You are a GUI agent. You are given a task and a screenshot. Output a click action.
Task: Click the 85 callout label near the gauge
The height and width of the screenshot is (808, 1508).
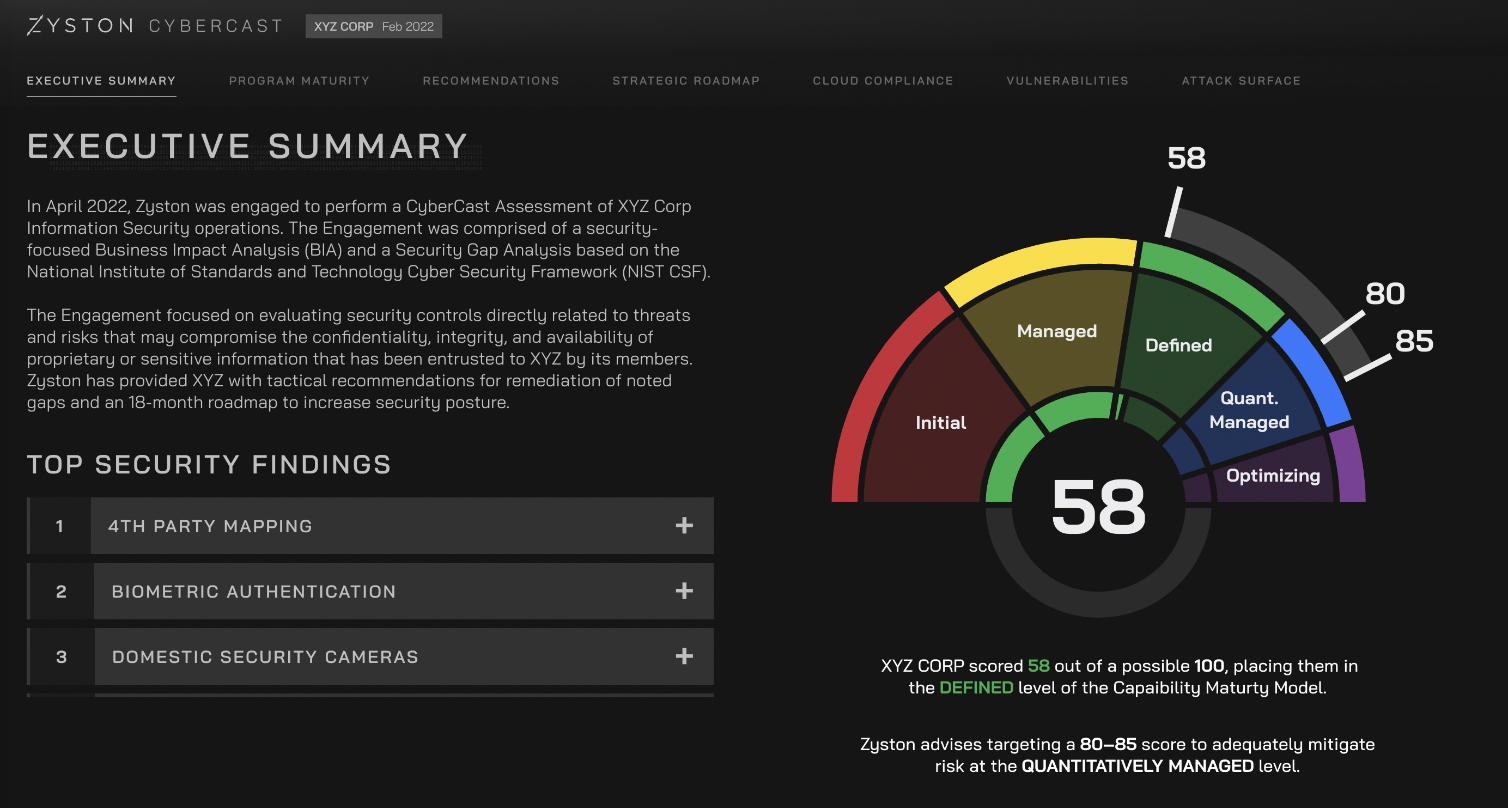[1413, 341]
